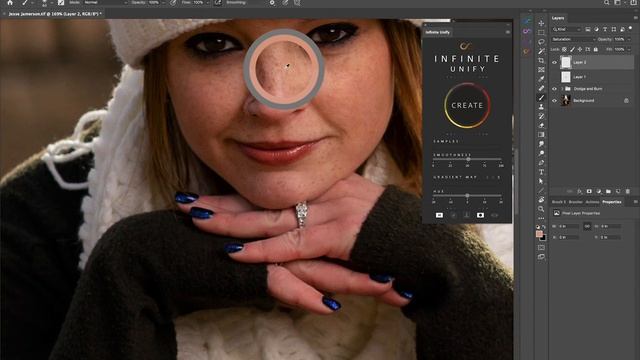Show Layer 1 via its visibility box
The height and width of the screenshot is (360, 640).
point(554,77)
